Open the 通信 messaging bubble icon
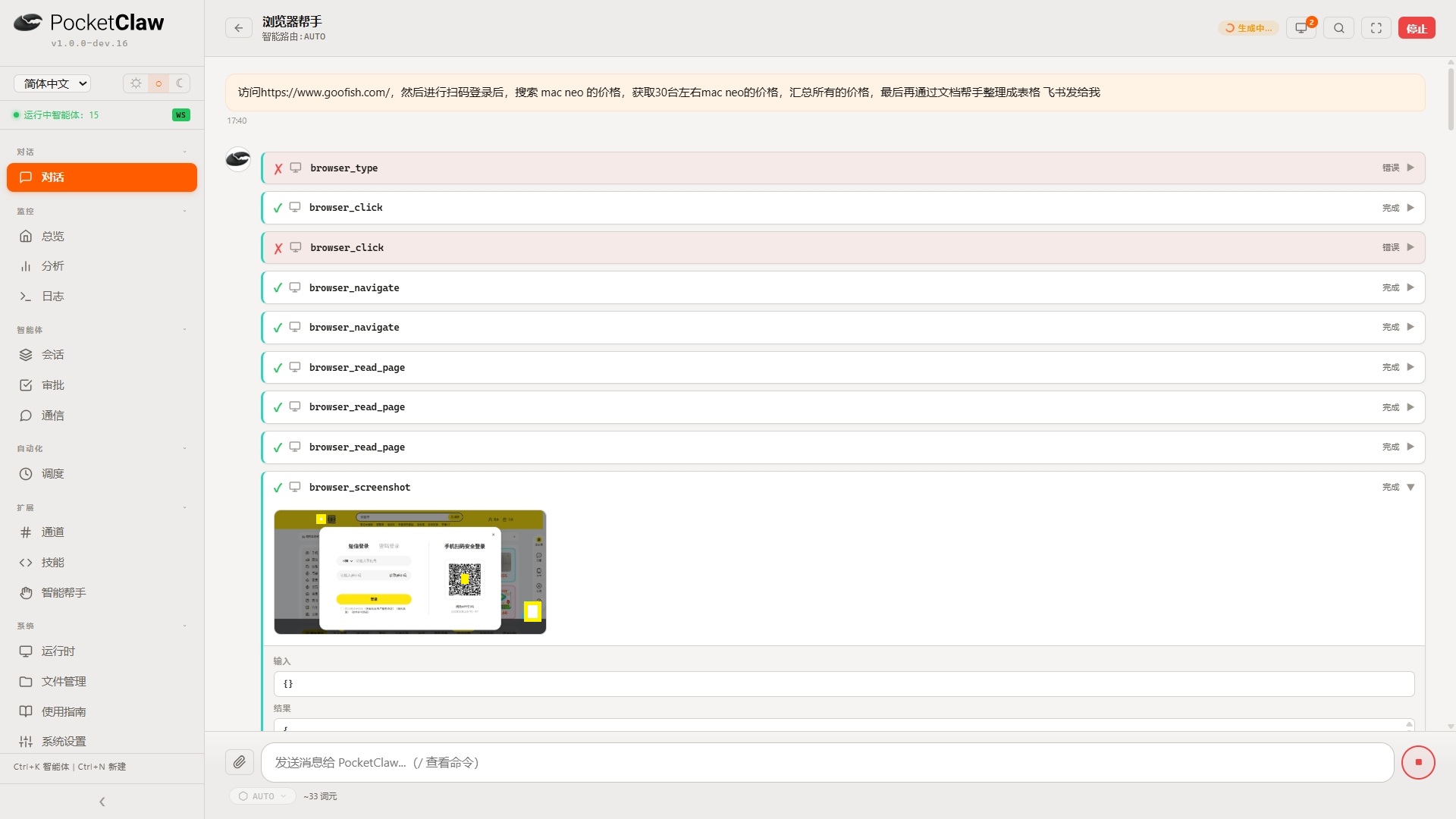 (x=26, y=416)
